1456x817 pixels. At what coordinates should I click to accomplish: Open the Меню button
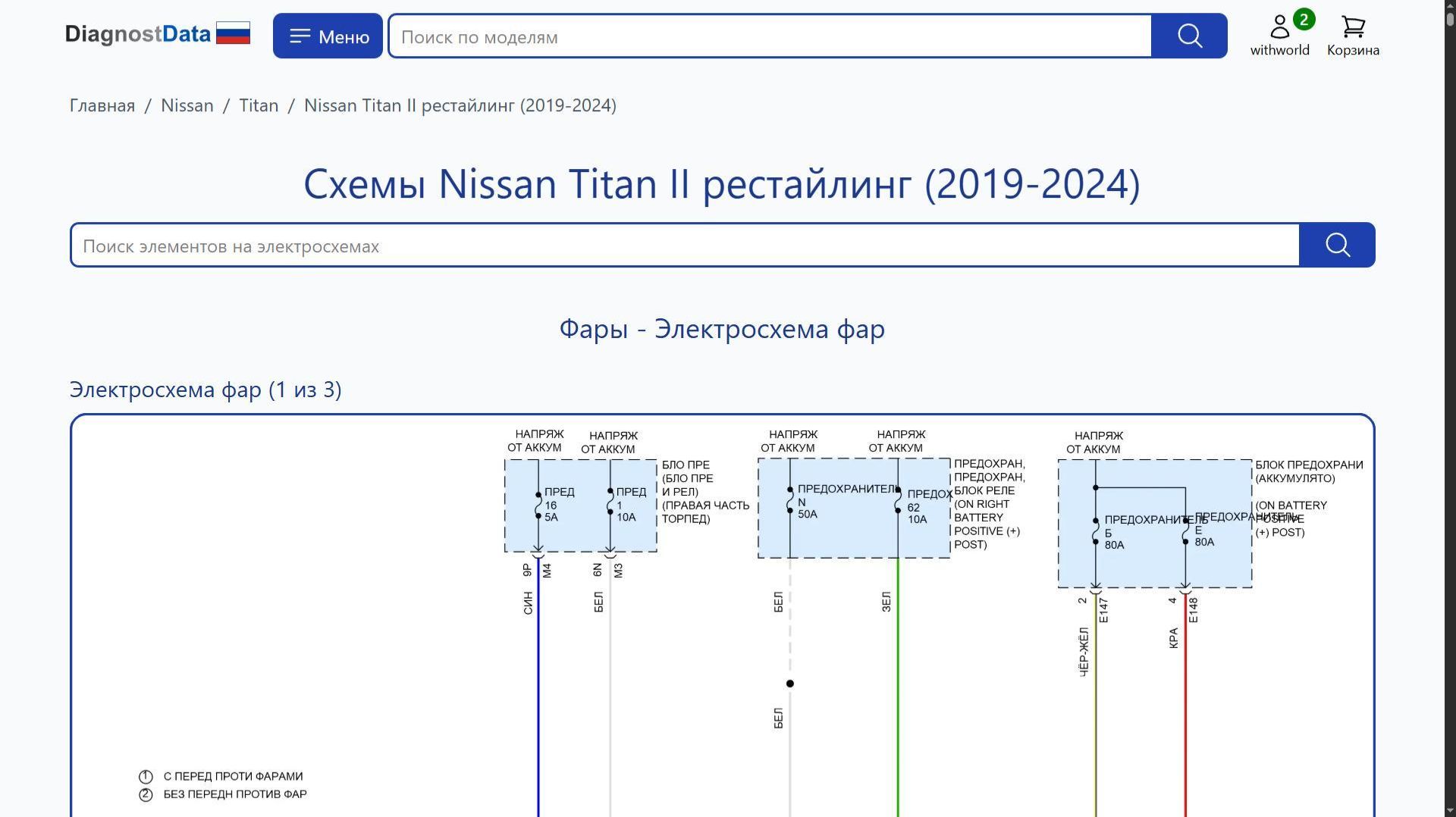pyautogui.click(x=328, y=36)
